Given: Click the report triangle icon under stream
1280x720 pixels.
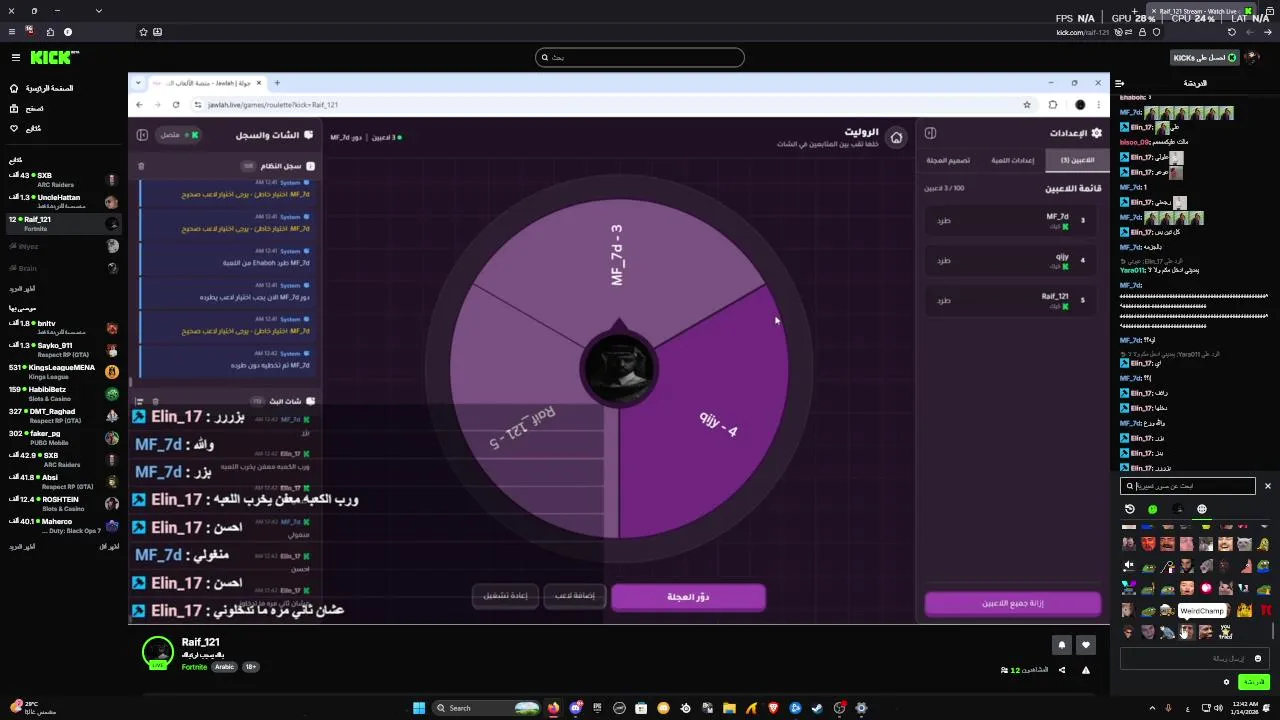Looking at the screenshot, I should (x=1086, y=670).
